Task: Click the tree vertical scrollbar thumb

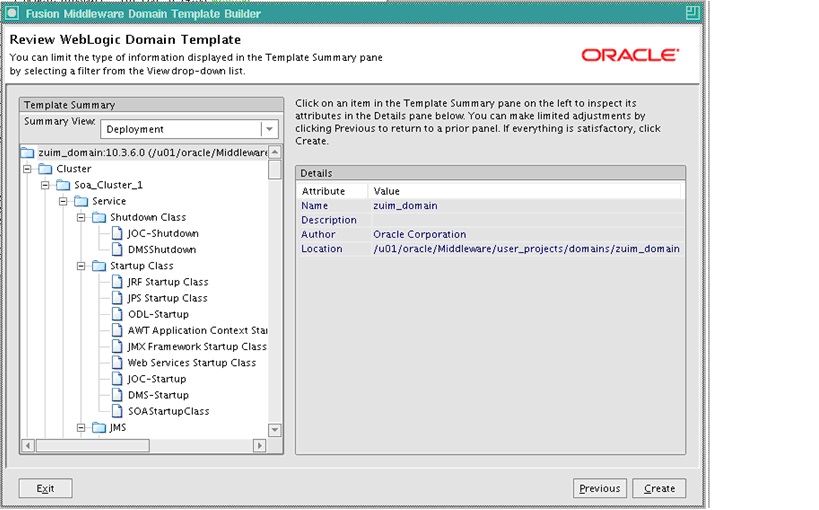Action: [275, 170]
